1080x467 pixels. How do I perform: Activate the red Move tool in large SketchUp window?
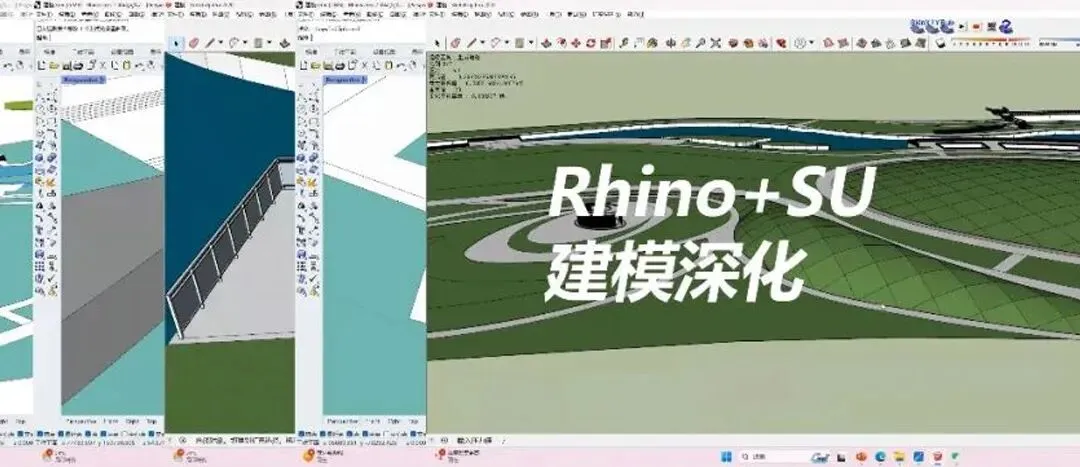coord(576,43)
